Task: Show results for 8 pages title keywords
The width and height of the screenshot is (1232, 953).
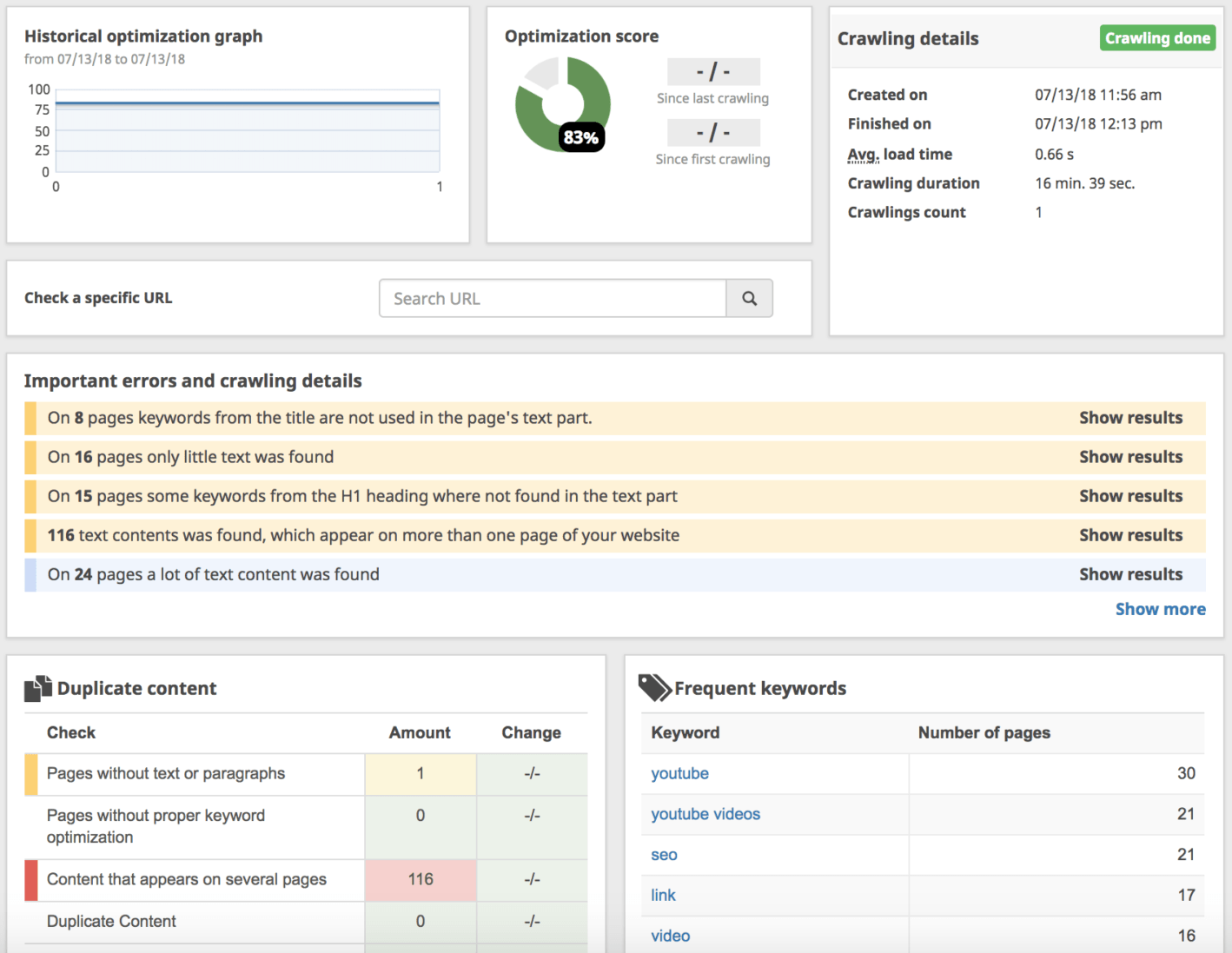Action: pos(1129,418)
